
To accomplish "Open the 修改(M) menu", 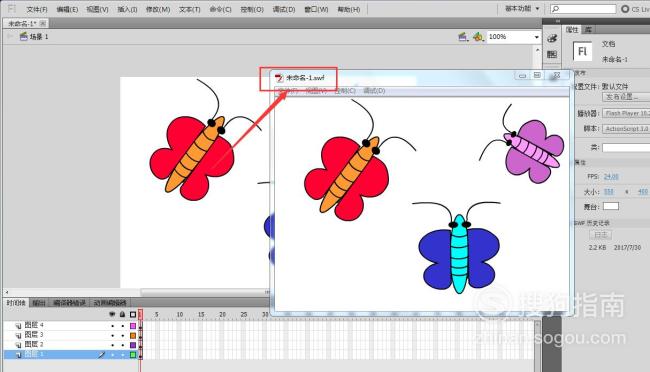I will (158, 9).
